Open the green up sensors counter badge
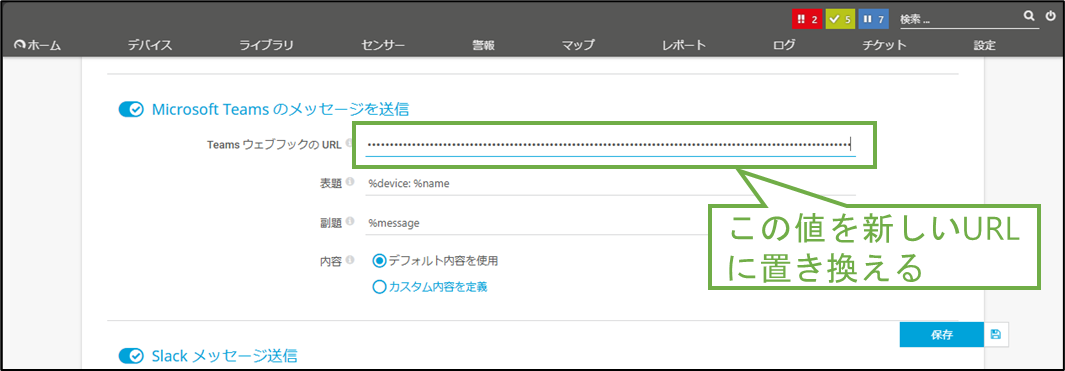The height and width of the screenshot is (371, 1065). (840, 20)
